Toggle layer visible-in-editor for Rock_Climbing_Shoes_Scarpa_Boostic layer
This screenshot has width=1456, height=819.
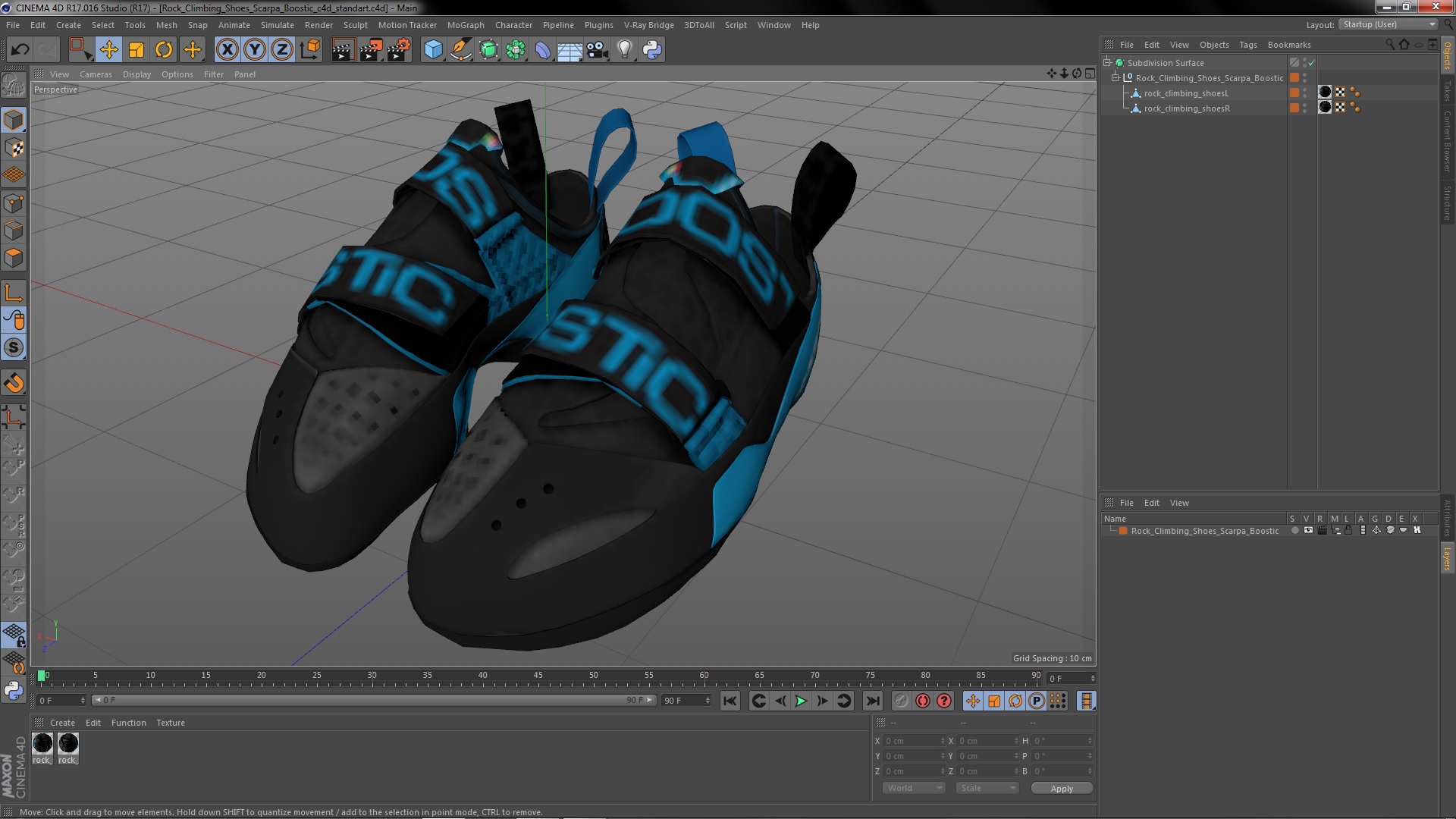1308,531
